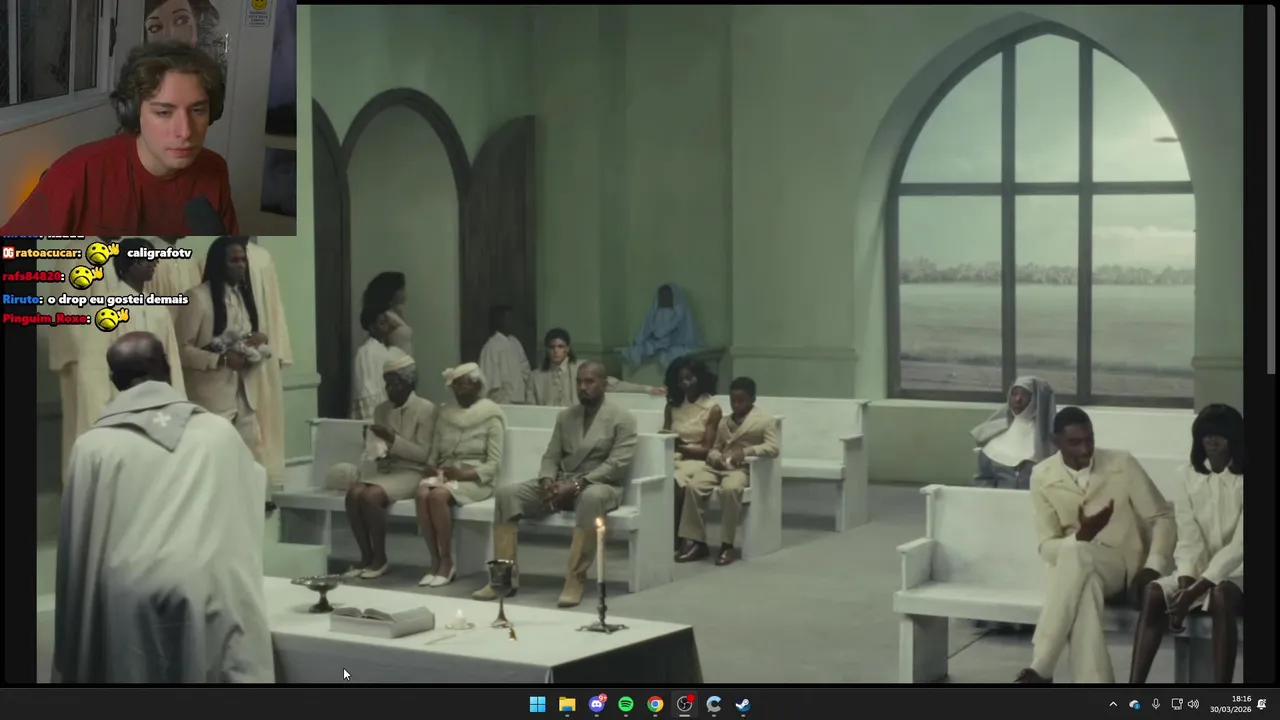
Task: Open the network status tray icon
Action: pos(1177,704)
